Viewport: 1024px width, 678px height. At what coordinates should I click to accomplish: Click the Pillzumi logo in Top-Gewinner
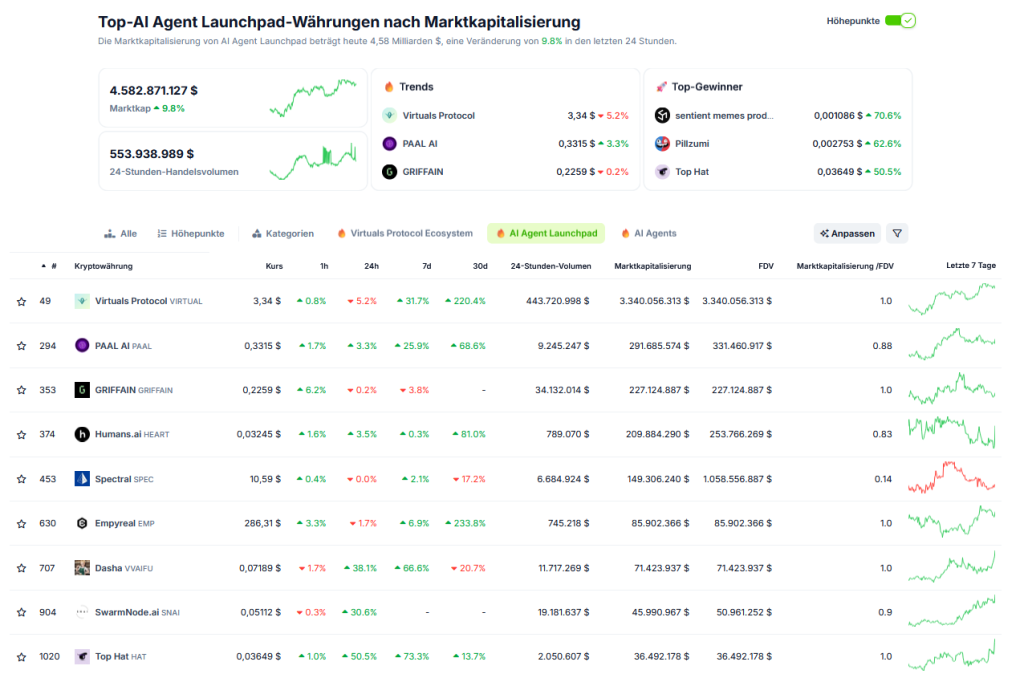pos(662,144)
